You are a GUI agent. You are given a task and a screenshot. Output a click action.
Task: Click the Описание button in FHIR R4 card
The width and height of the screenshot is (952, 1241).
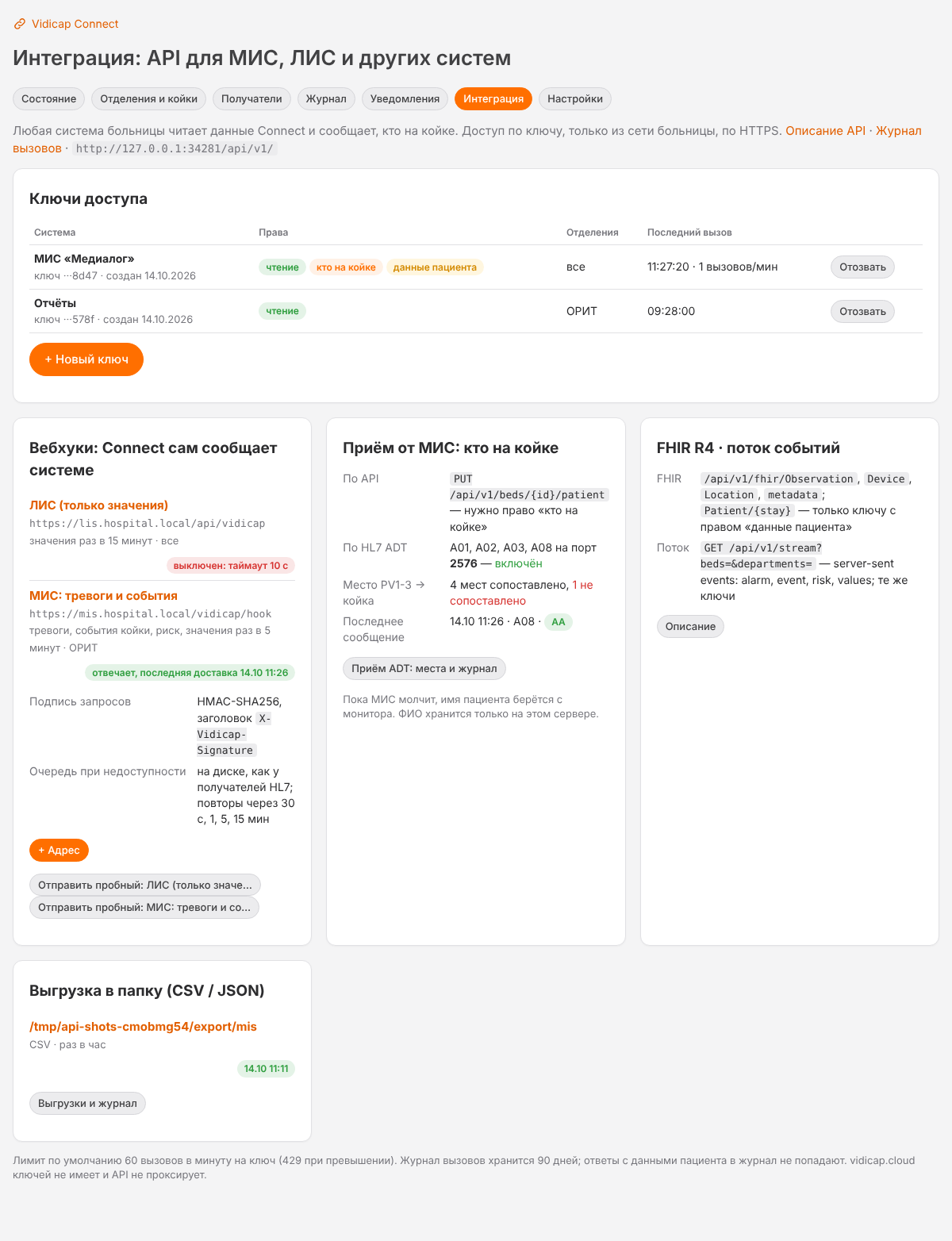point(690,627)
